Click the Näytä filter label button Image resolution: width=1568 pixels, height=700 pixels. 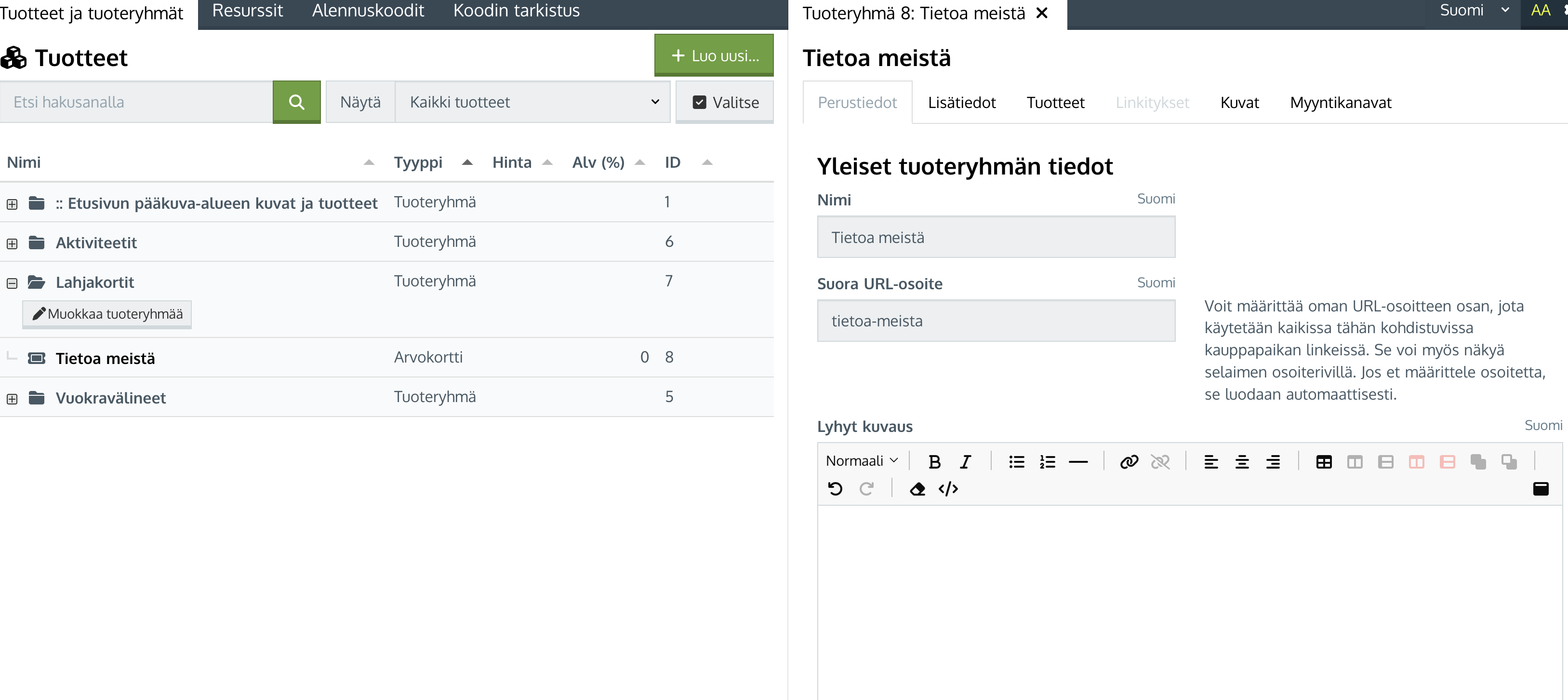click(360, 102)
